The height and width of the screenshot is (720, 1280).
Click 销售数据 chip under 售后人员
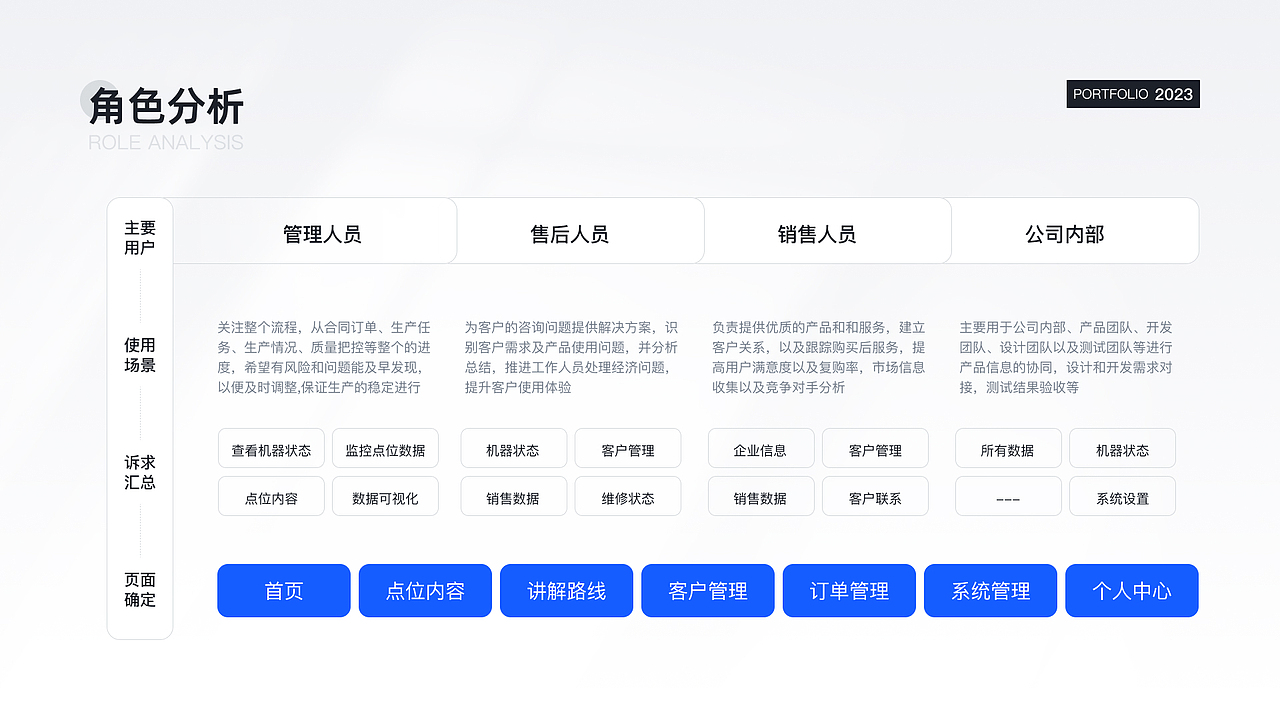click(x=514, y=497)
